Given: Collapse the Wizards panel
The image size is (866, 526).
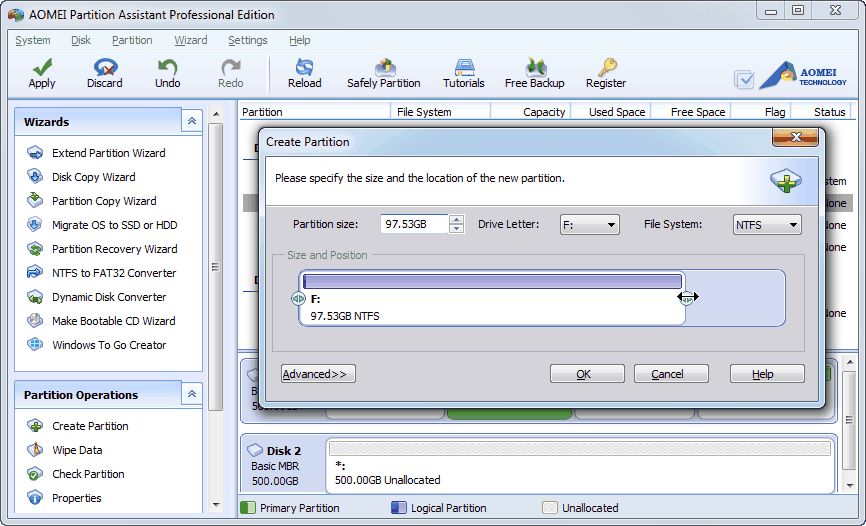Looking at the screenshot, I should (x=192, y=121).
